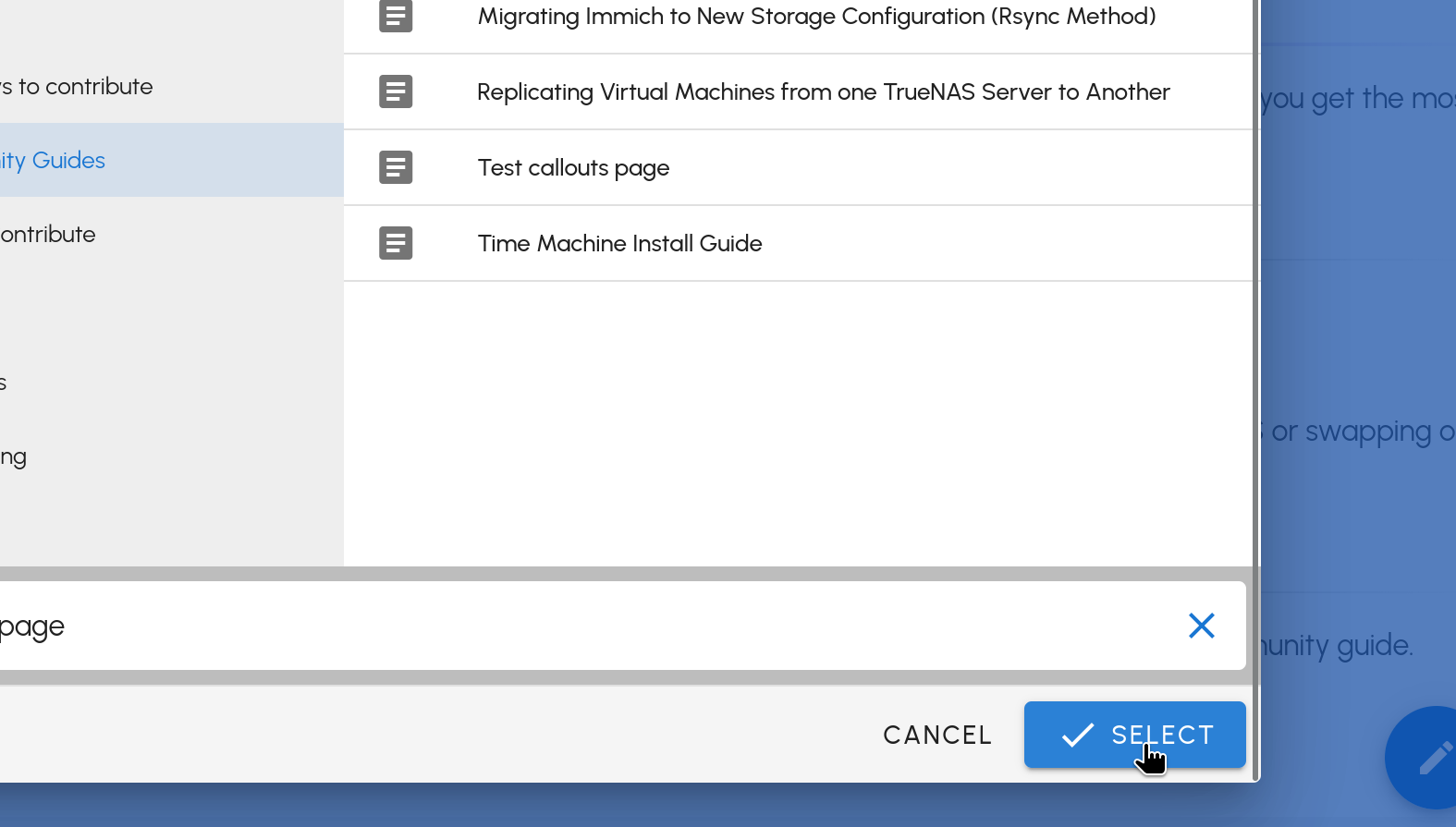1456x827 pixels.
Task: Click the page icon beside Time Machine Install Guide
Action: coord(396,243)
